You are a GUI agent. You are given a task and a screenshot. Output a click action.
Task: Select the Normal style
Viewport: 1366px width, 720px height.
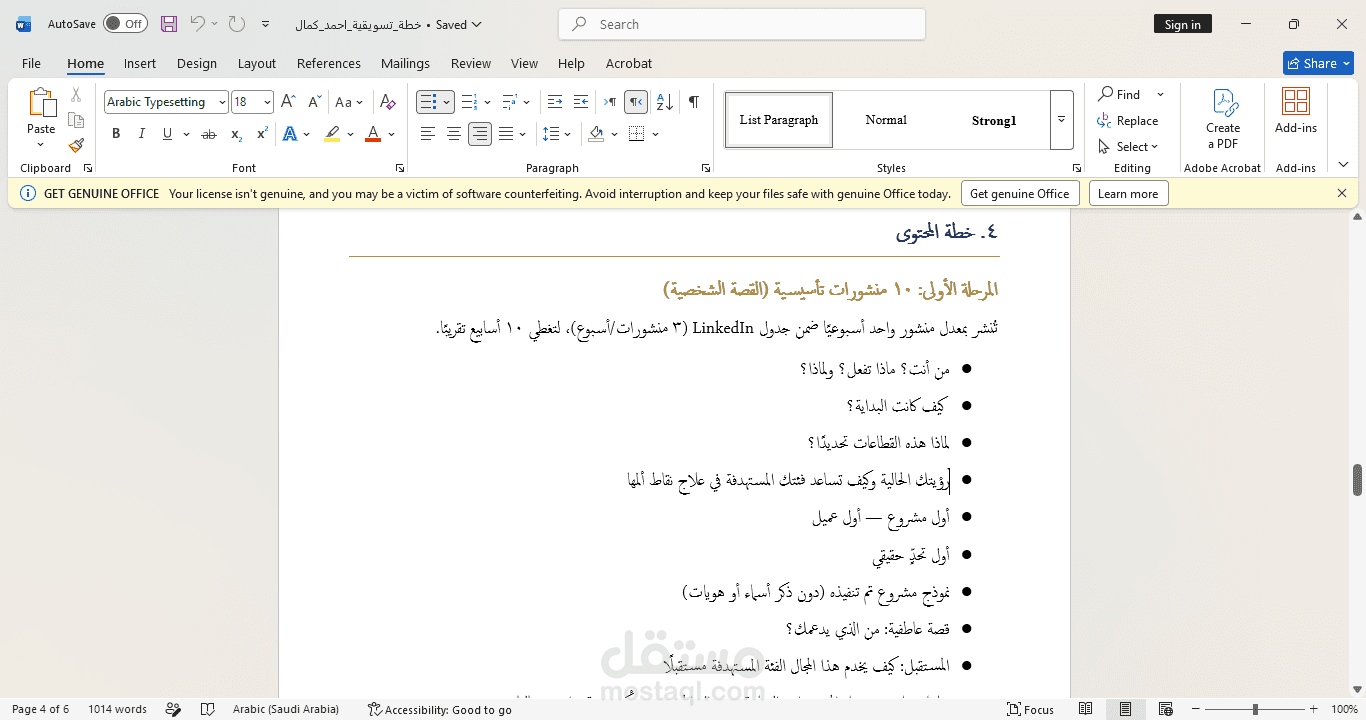click(x=886, y=120)
